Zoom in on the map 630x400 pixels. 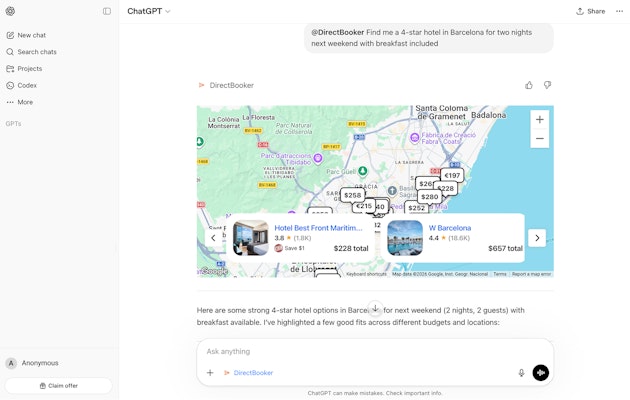coord(540,120)
